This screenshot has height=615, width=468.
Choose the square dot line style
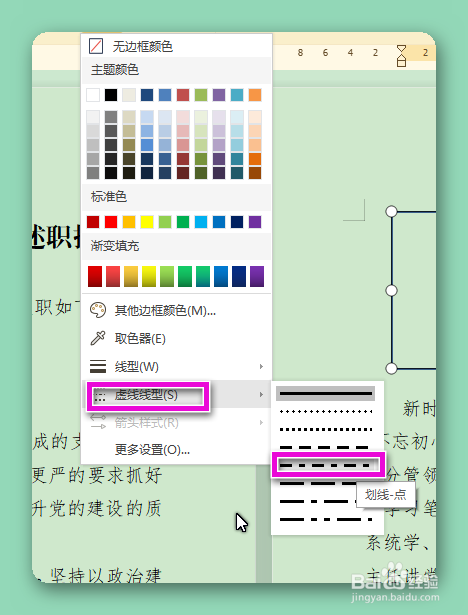click(x=326, y=429)
